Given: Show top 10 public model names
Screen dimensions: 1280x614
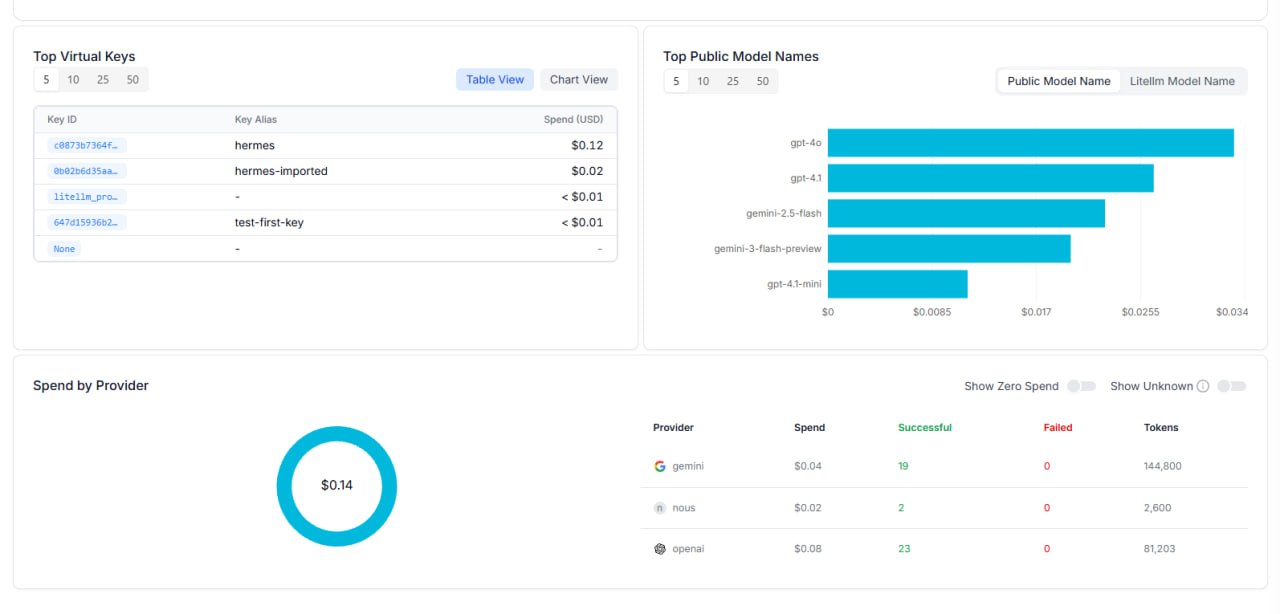Looking at the screenshot, I should pos(703,81).
